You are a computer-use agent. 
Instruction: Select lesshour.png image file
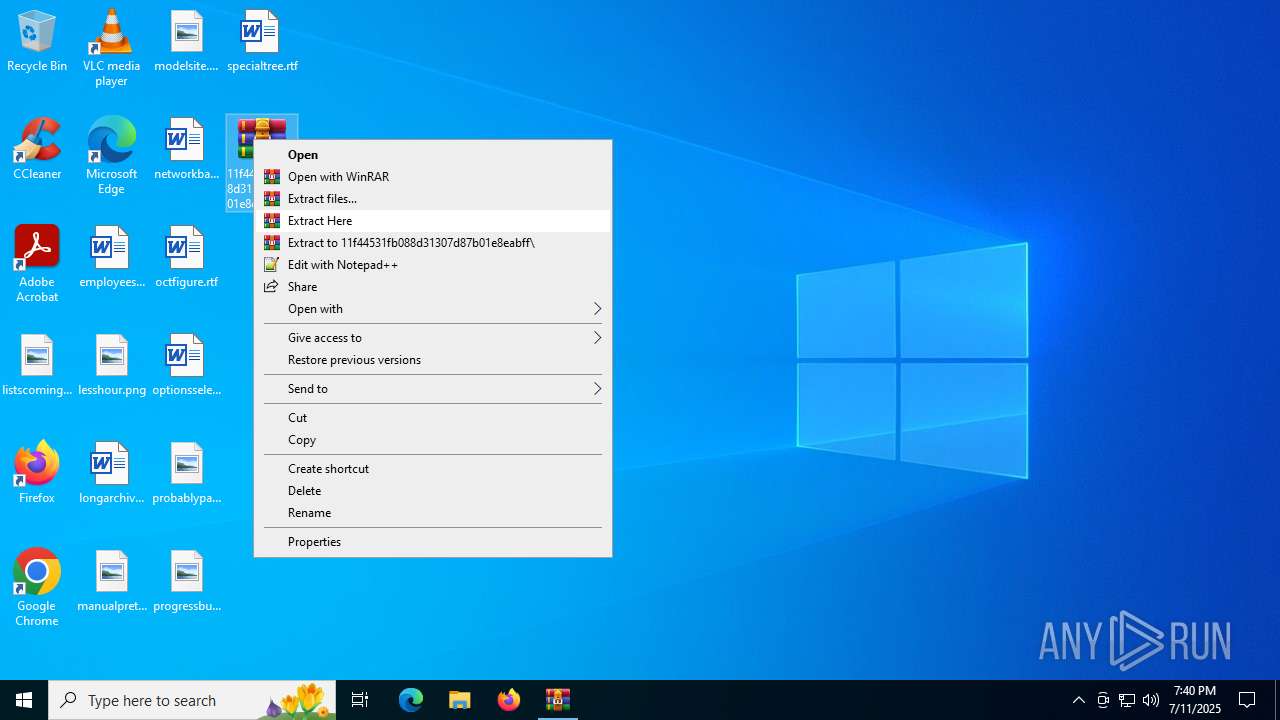pyautogui.click(x=111, y=366)
